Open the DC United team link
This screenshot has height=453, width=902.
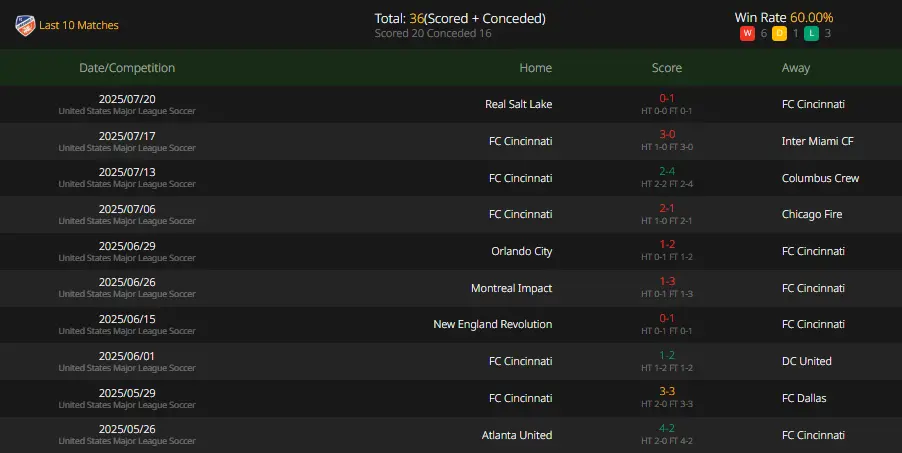point(807,361)
